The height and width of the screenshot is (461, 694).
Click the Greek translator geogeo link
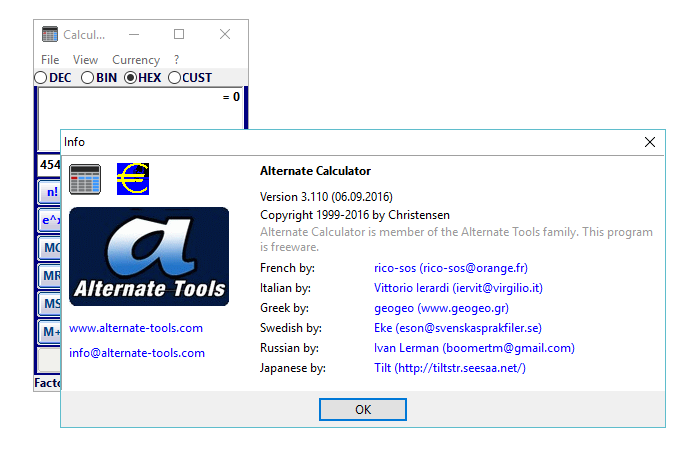click(441, 308)
